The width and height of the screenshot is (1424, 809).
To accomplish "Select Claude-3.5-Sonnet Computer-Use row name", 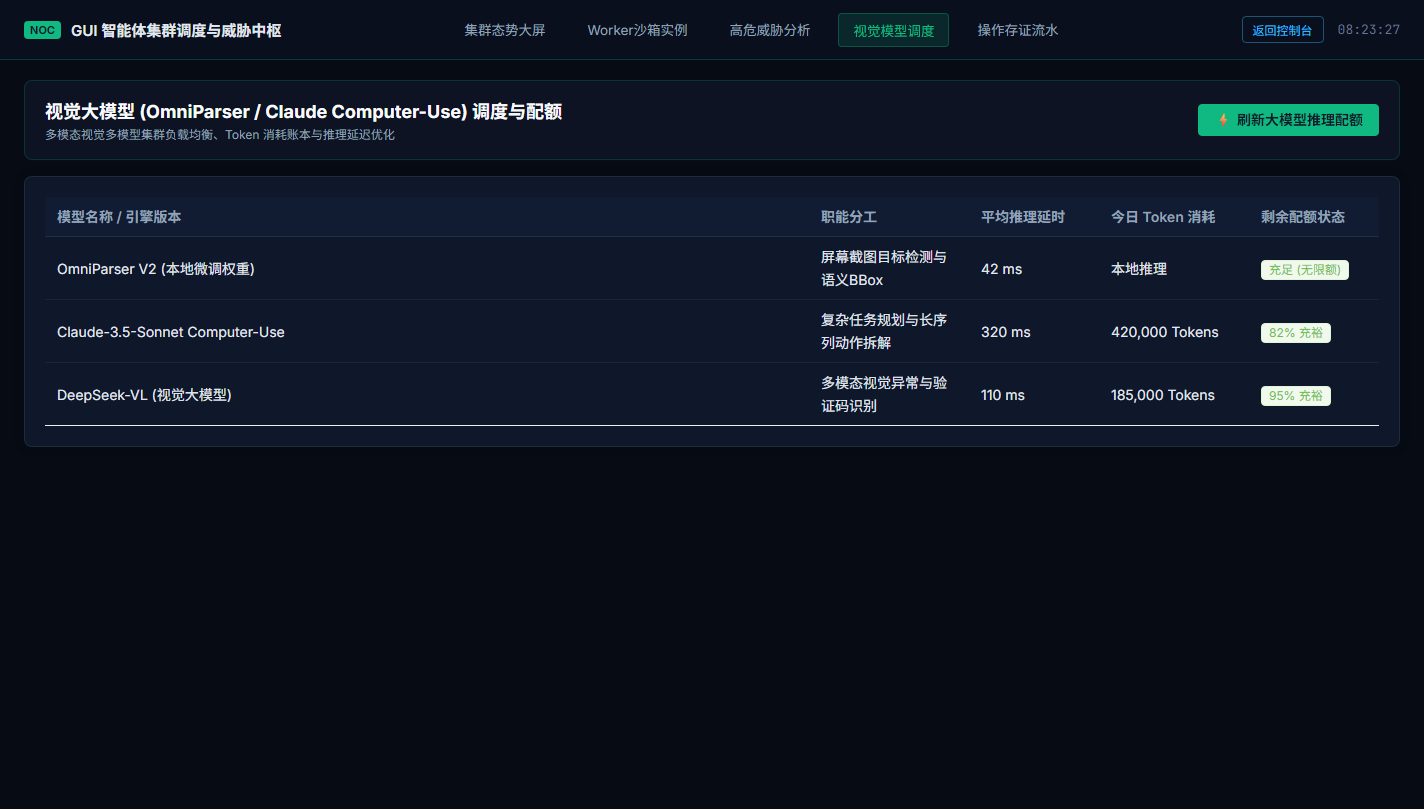I will click(171, 332).
